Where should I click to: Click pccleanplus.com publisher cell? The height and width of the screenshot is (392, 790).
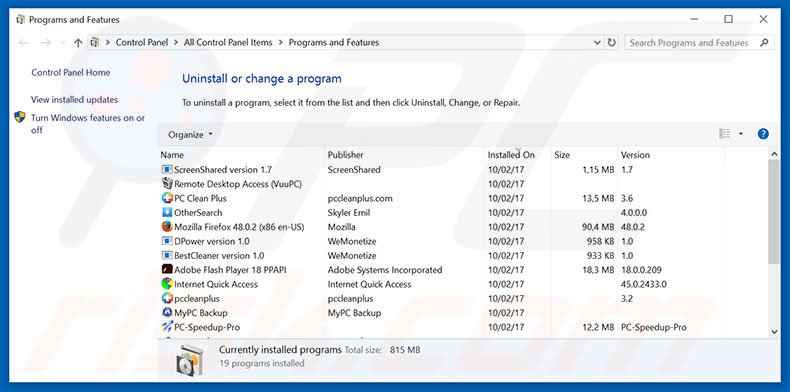point(360,198)
